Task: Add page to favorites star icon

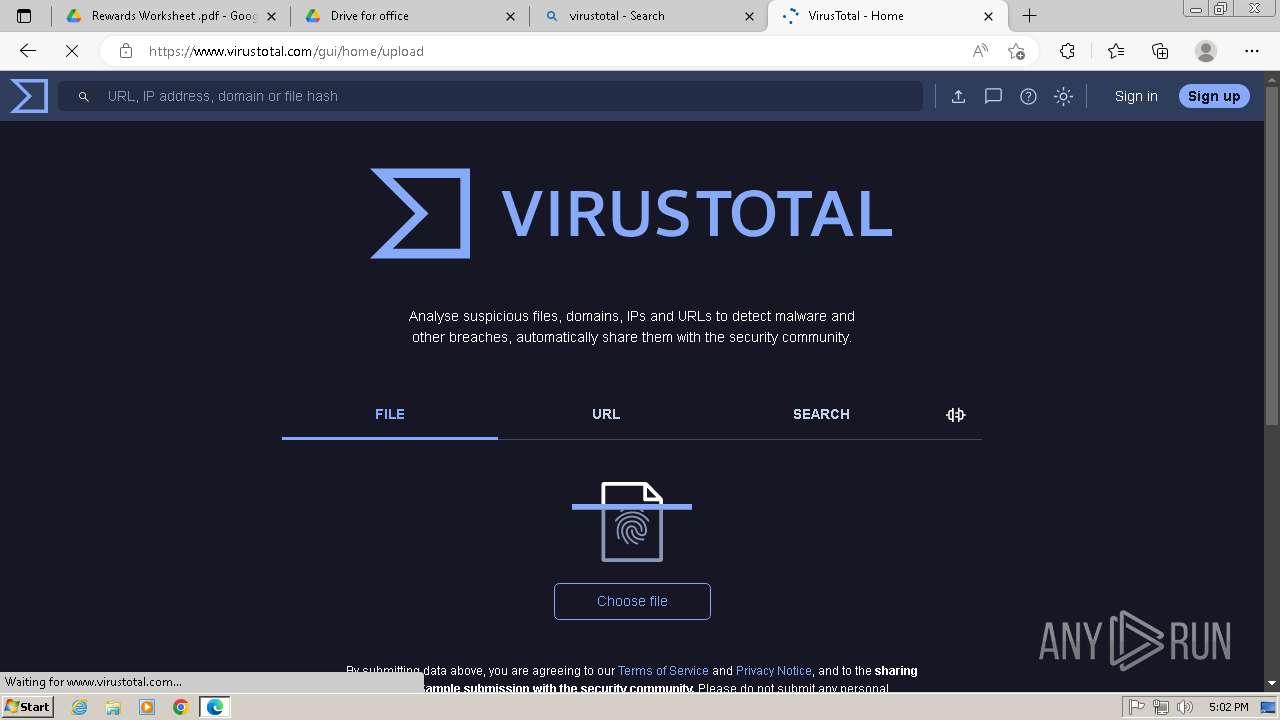Action: [1017, 51]
